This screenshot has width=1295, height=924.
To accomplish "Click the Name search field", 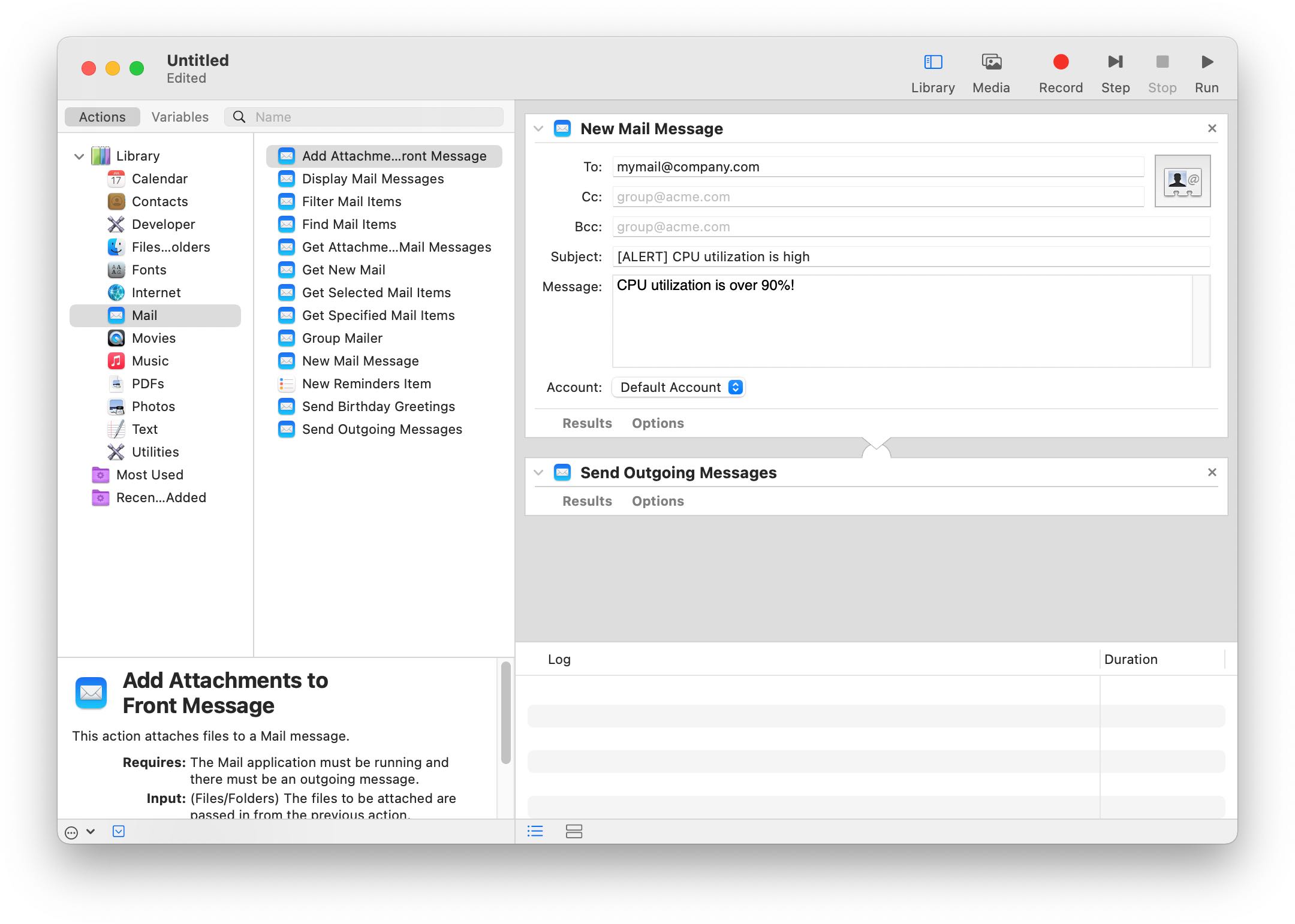I will coord(364,117).
